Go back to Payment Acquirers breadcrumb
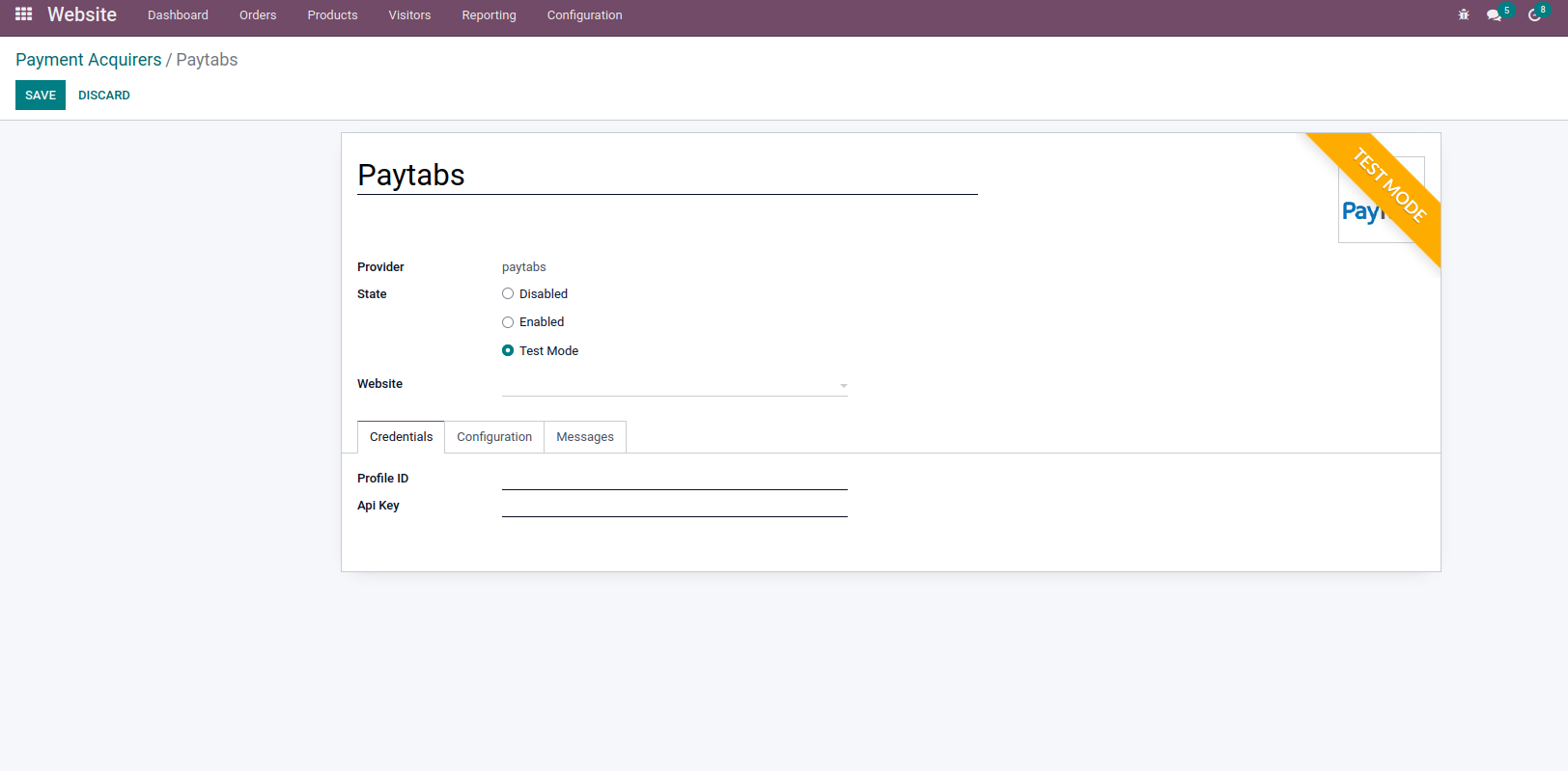The image size is (1568, 771). coord(89,60)
